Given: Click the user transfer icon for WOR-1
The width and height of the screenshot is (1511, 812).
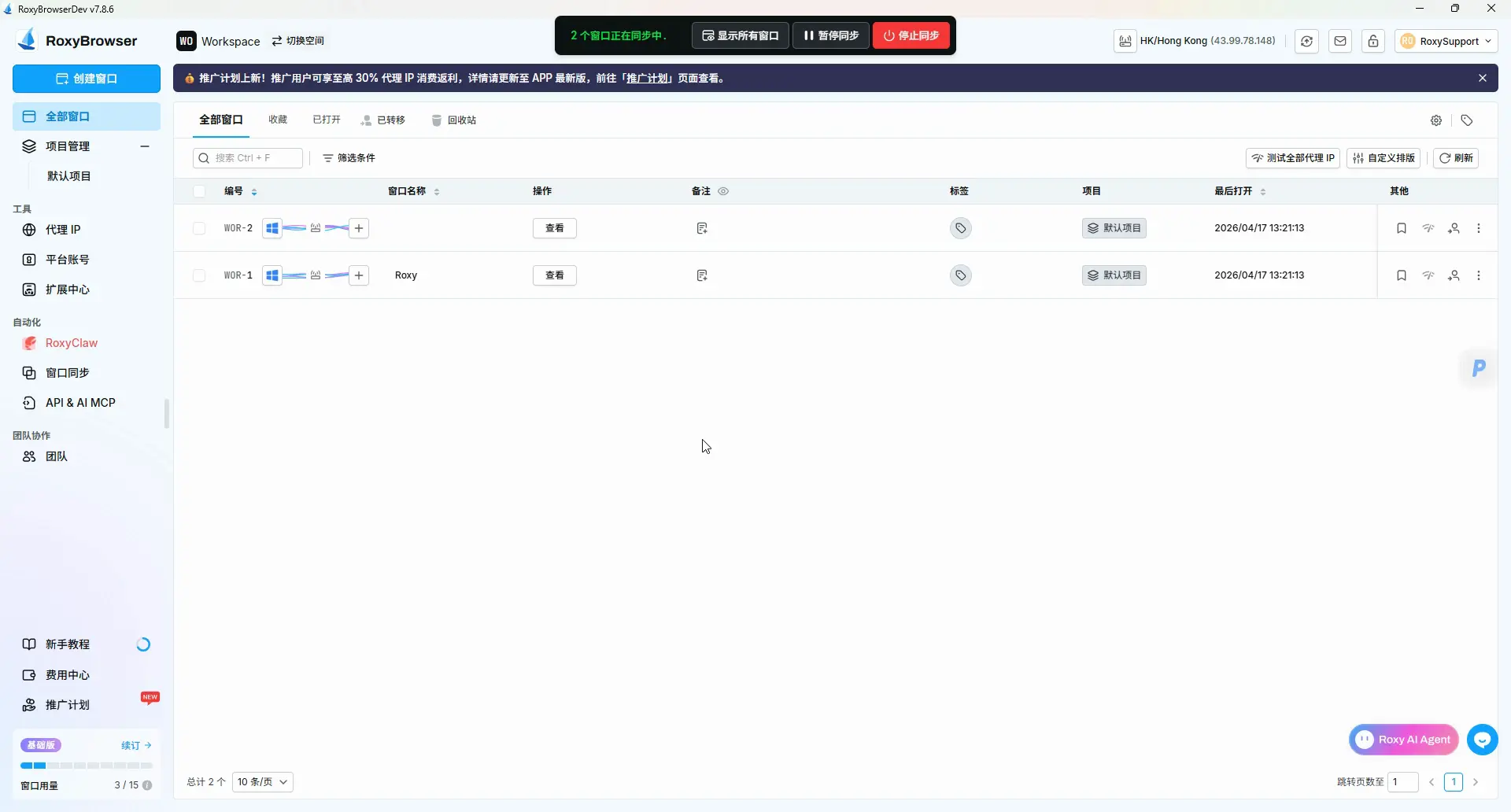Looking at the screenshot, I should coord(1454,275).
